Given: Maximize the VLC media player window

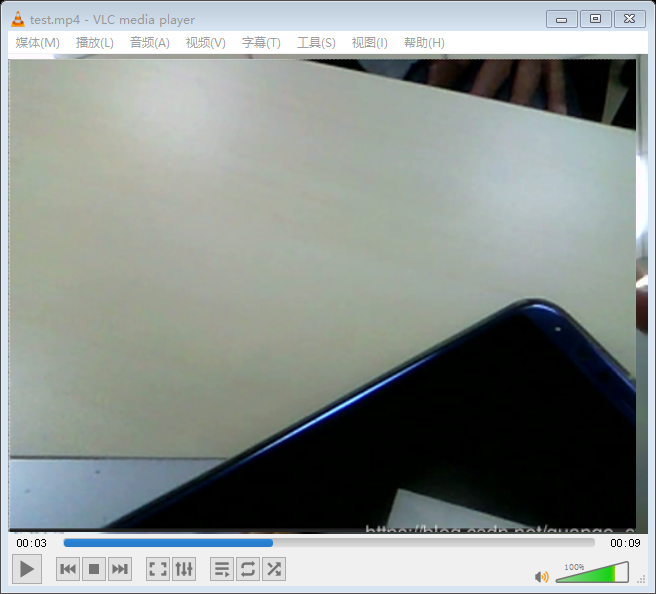Looking at the screenshot, I should (x=595, y=19).
